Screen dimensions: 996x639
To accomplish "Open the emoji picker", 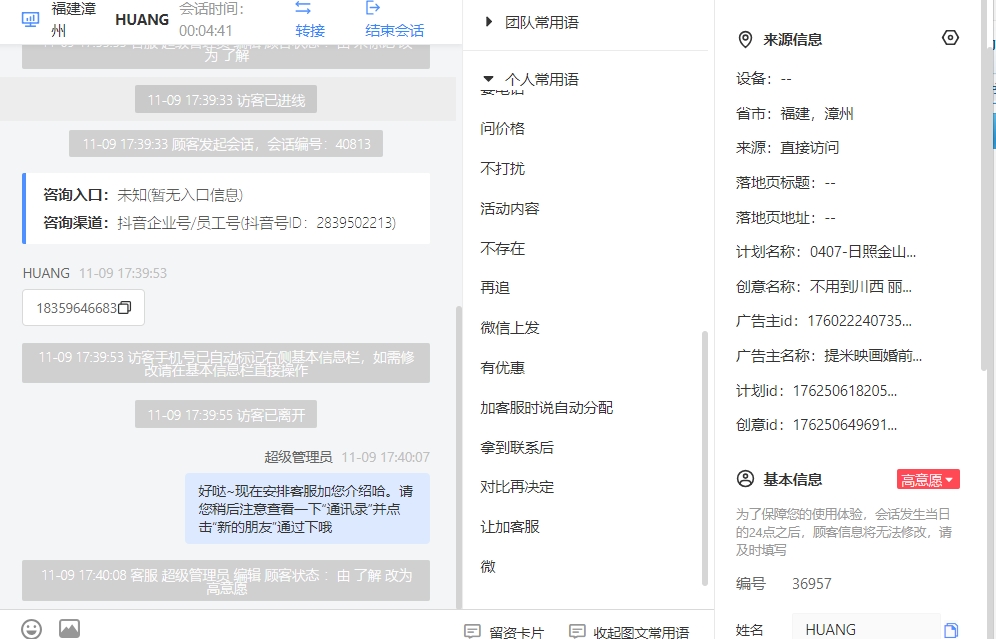I will pyautogui.click(x=31, y=629).
